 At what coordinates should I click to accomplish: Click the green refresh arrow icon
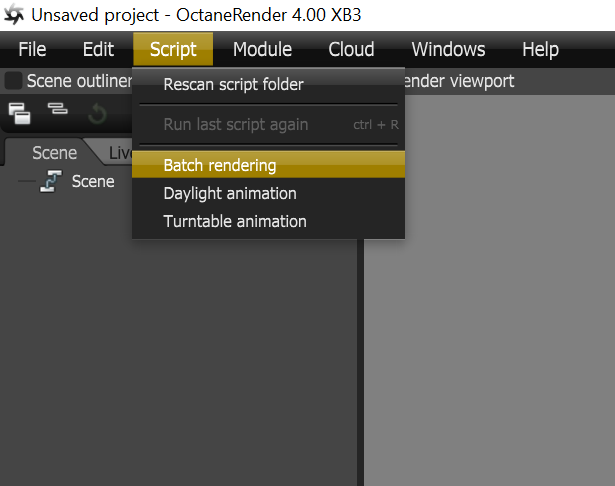(x=97, y=115)
